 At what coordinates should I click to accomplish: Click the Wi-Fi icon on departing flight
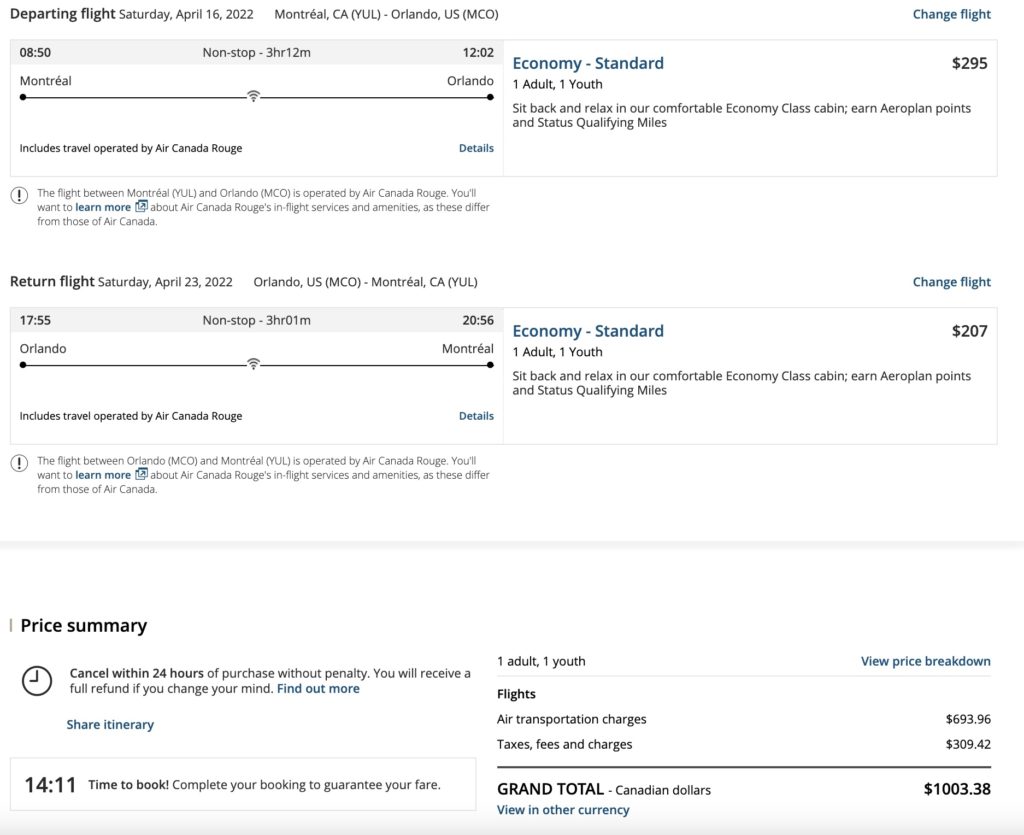254,96
